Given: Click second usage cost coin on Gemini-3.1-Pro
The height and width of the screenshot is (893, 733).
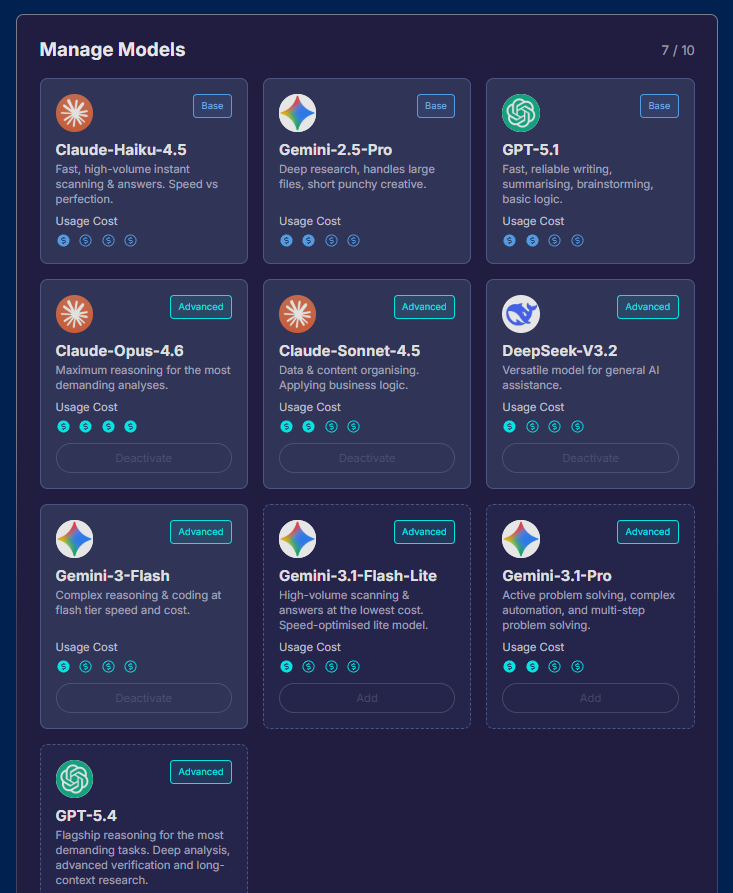Looking at the screenshot, I should pyautogui.click(x=533, y=666).
